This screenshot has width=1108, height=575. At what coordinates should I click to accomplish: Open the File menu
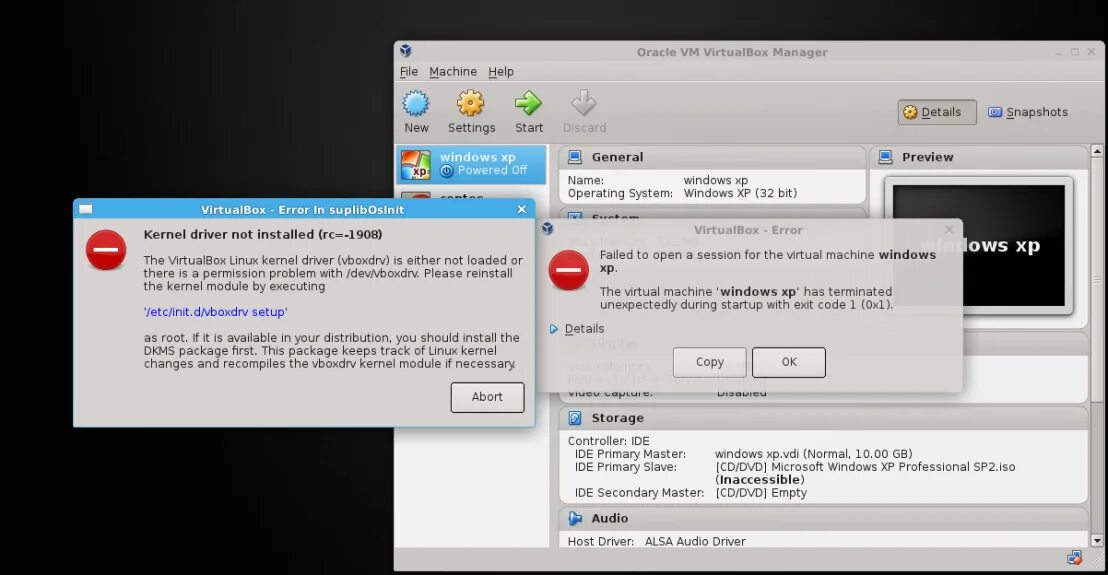408,71
